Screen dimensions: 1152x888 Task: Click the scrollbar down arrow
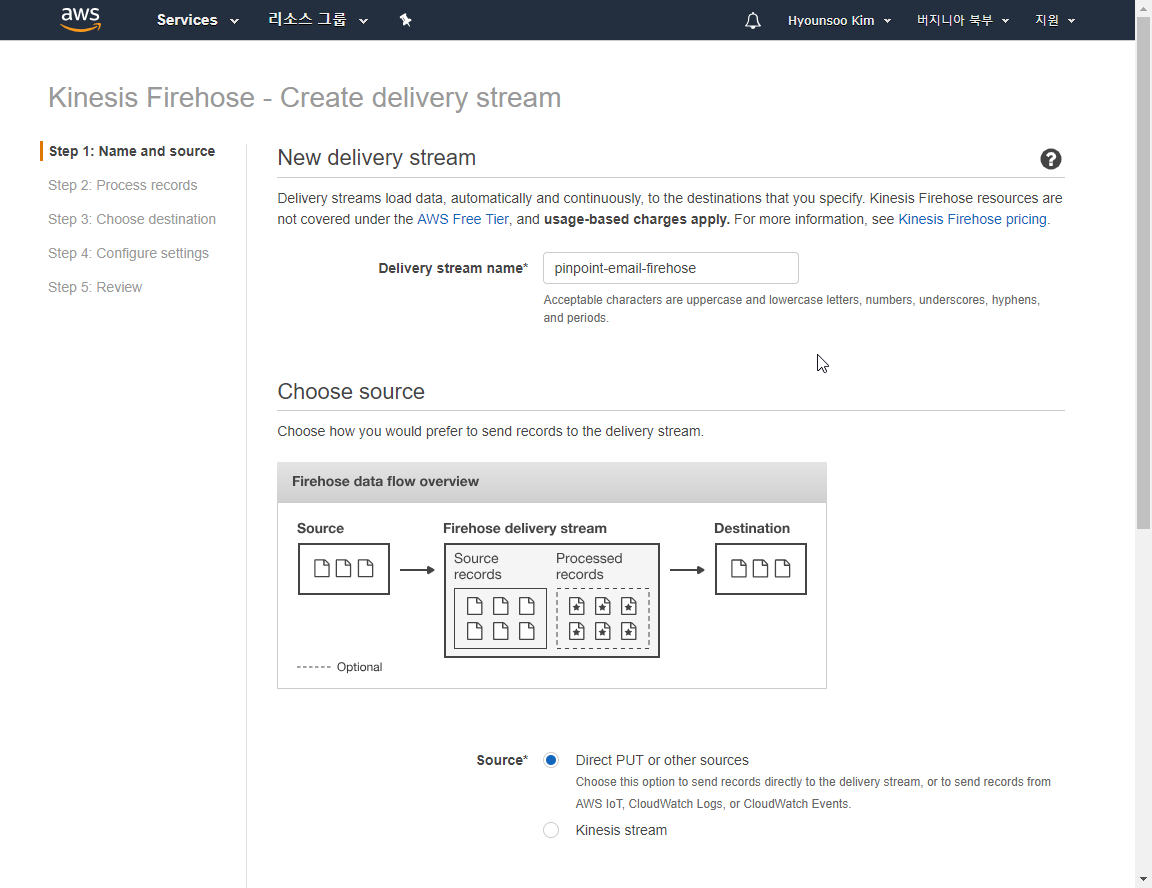coord(1143,879)
